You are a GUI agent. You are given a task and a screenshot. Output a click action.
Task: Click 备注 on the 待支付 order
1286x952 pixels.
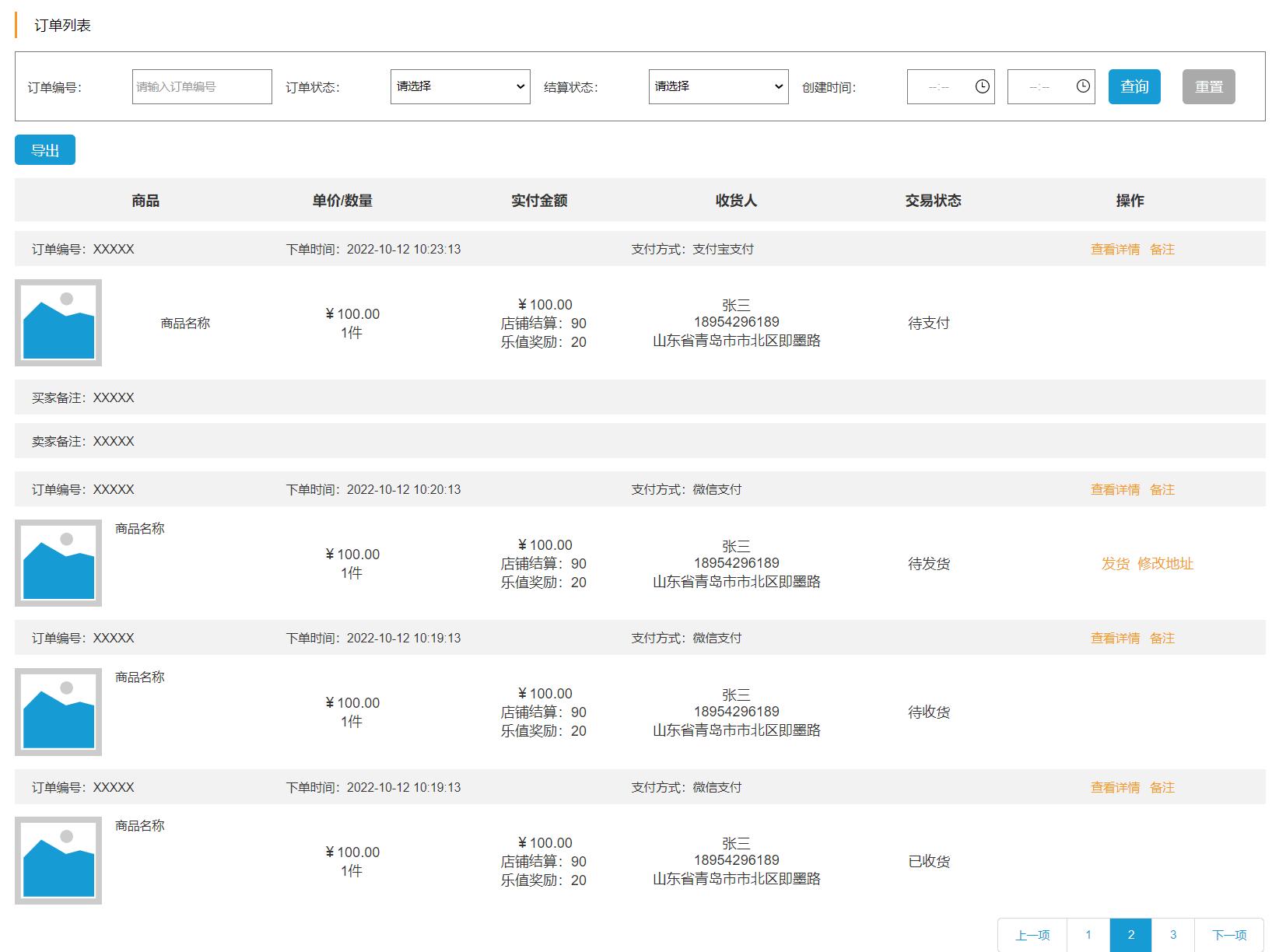pyautogui.click(x=1163, y=250)
